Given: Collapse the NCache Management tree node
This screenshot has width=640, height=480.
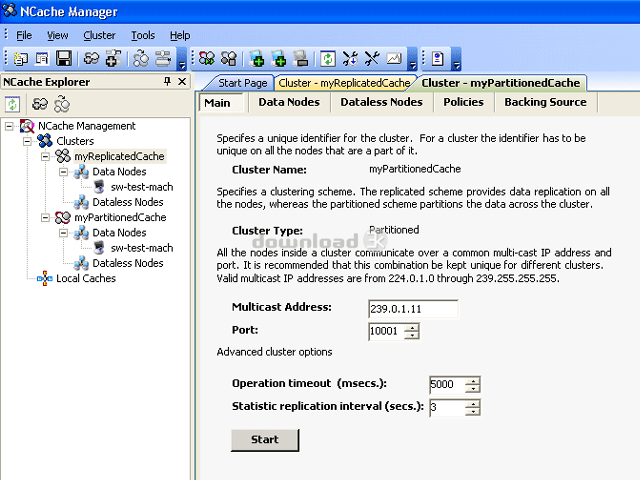Looking at the screenshot, I should point(9,126).
